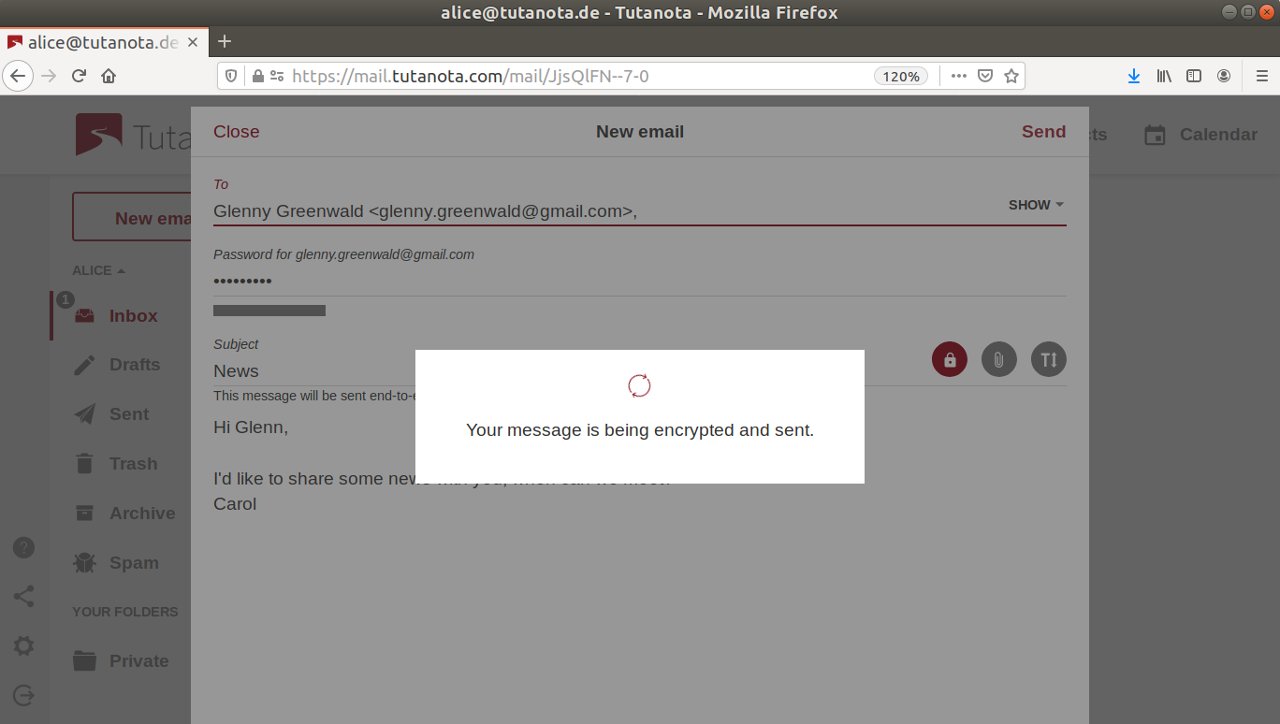Screen dimensions: 1280x724
Task: Open the Inbox folder
Action: tap(132, 315)
